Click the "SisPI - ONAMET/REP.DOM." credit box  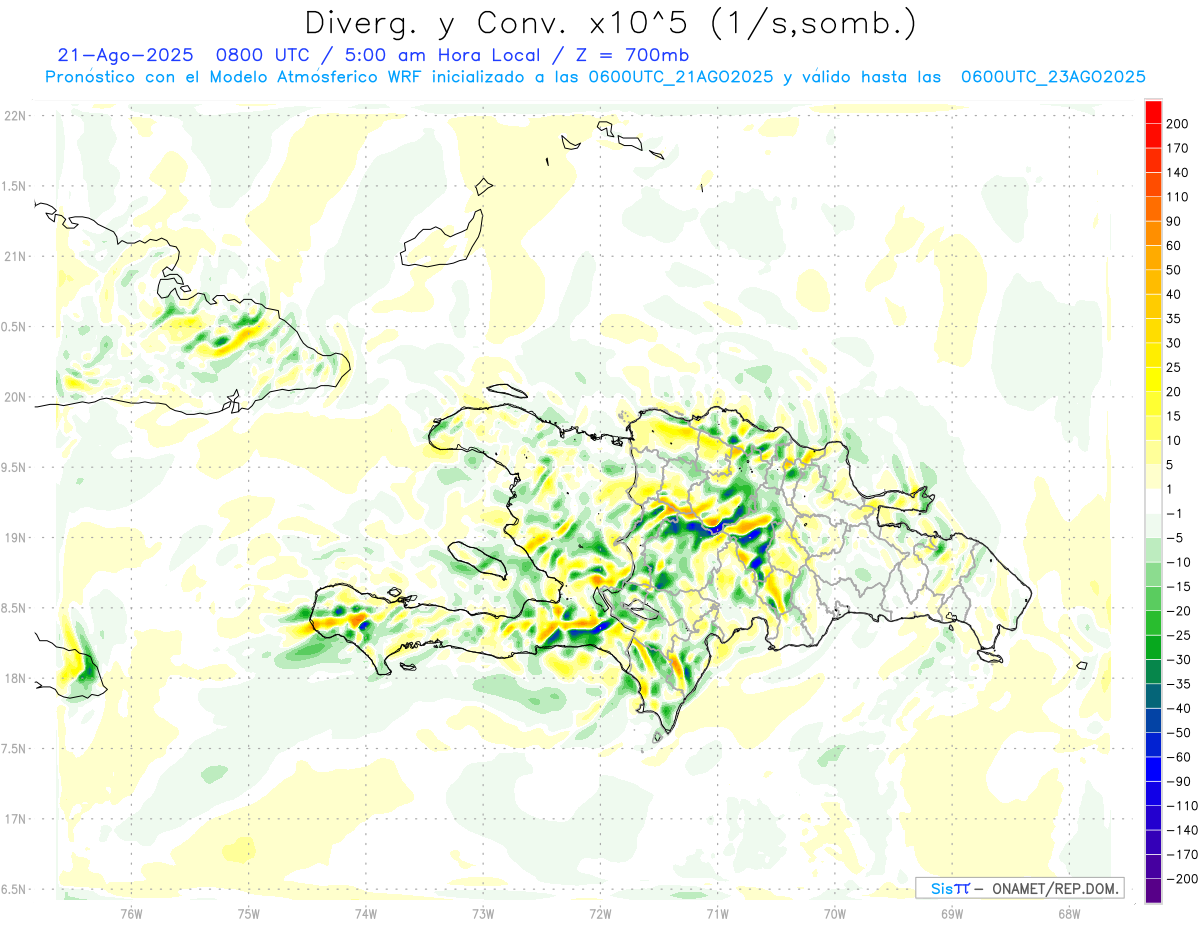(1019, 888)
